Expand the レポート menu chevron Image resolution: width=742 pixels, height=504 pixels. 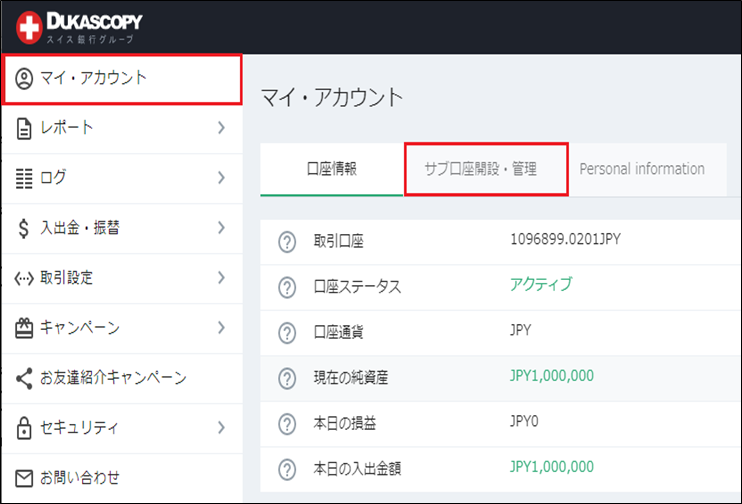pos(221,128)
